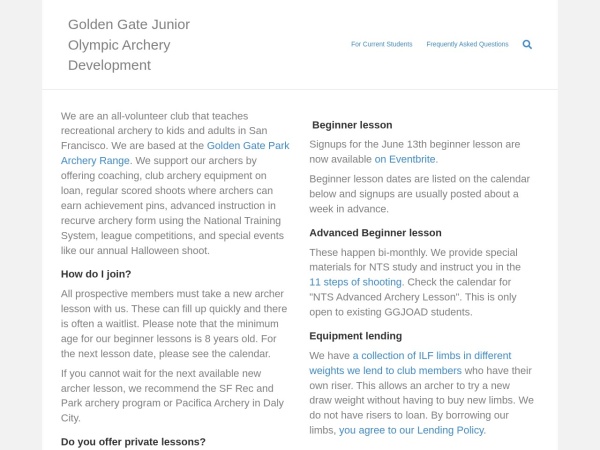Screen dimensions: 600x450
Task: Visit the 11 steps of shooting link
Action: [356, 282]
